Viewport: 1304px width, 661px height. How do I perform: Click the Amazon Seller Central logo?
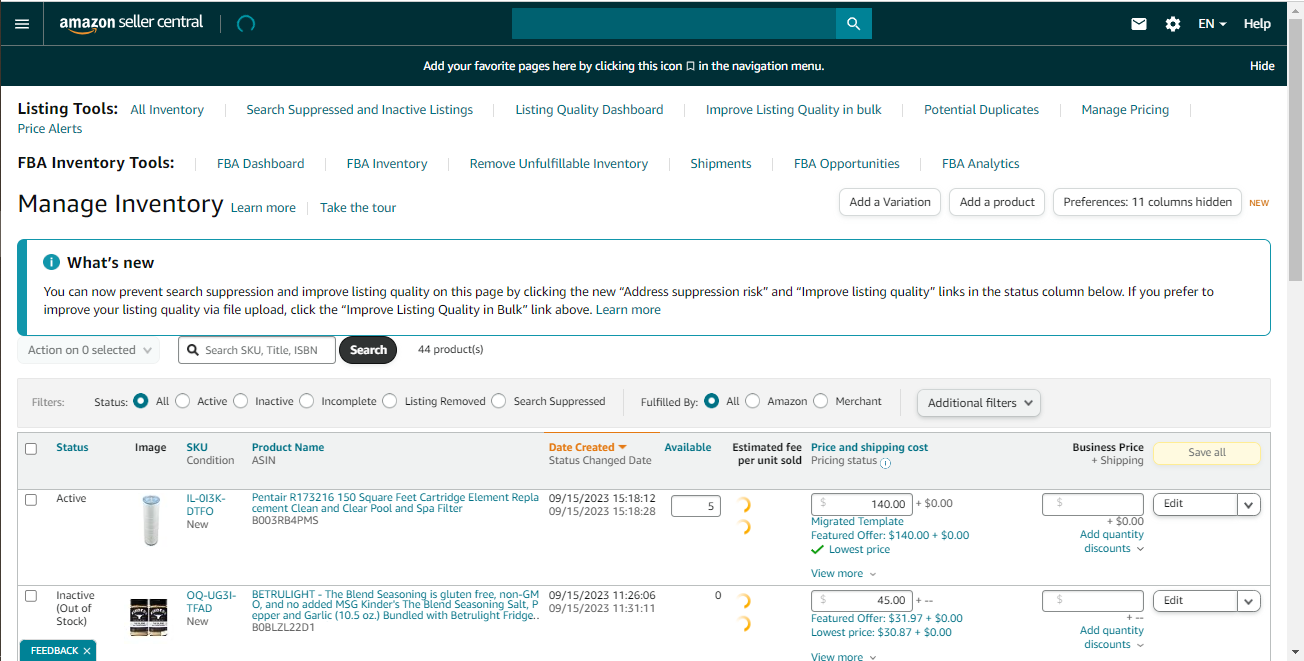click(131, 23)
